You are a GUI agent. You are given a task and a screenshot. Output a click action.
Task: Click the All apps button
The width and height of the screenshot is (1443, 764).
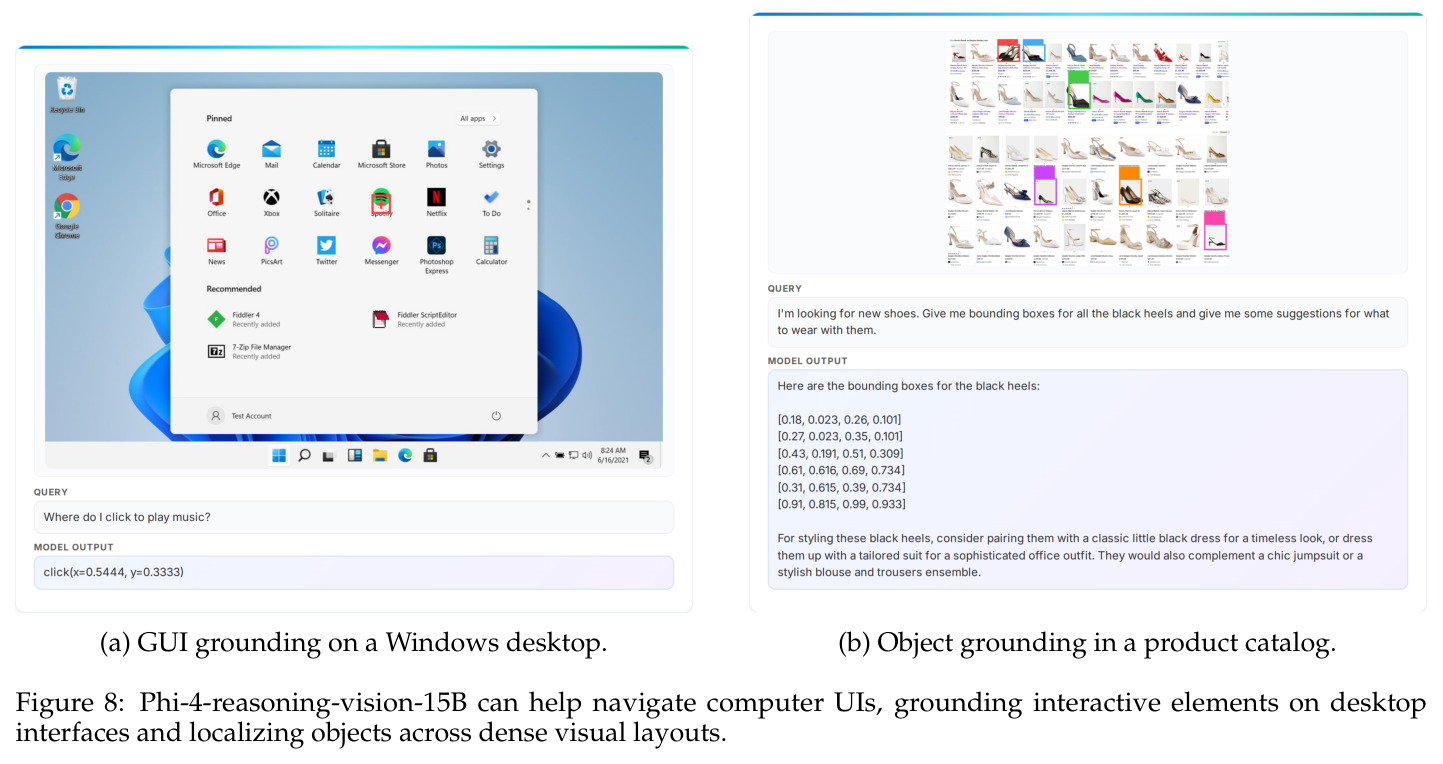click(479, 118)
